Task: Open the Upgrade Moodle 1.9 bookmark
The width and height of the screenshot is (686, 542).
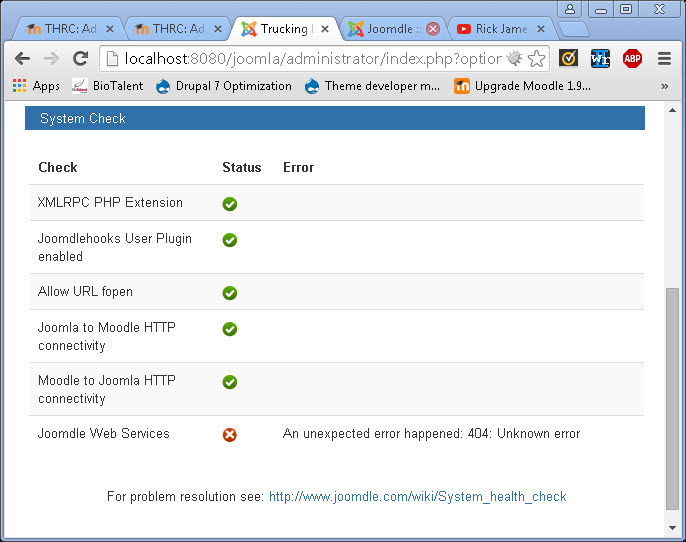Action: pos(522,86)
